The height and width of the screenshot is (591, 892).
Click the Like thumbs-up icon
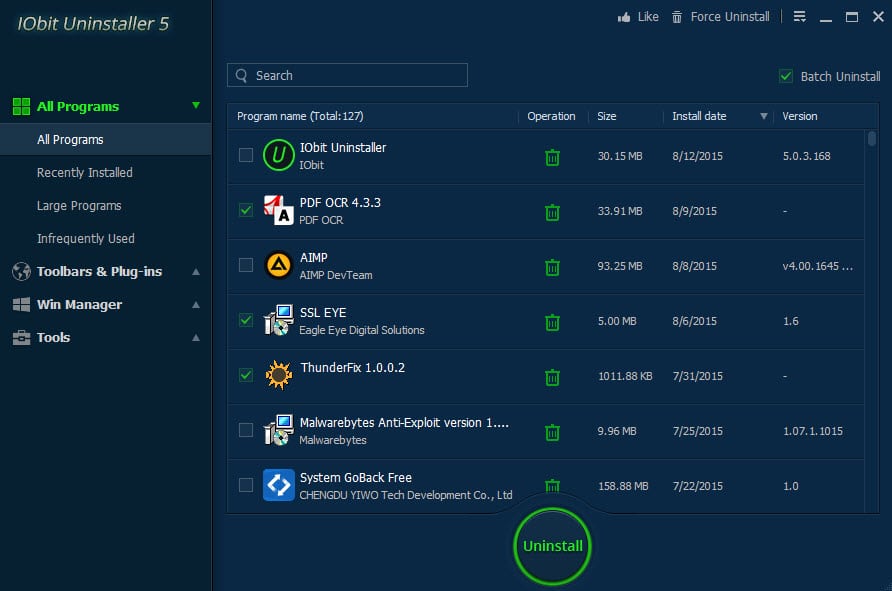click(x=624, y=17)
